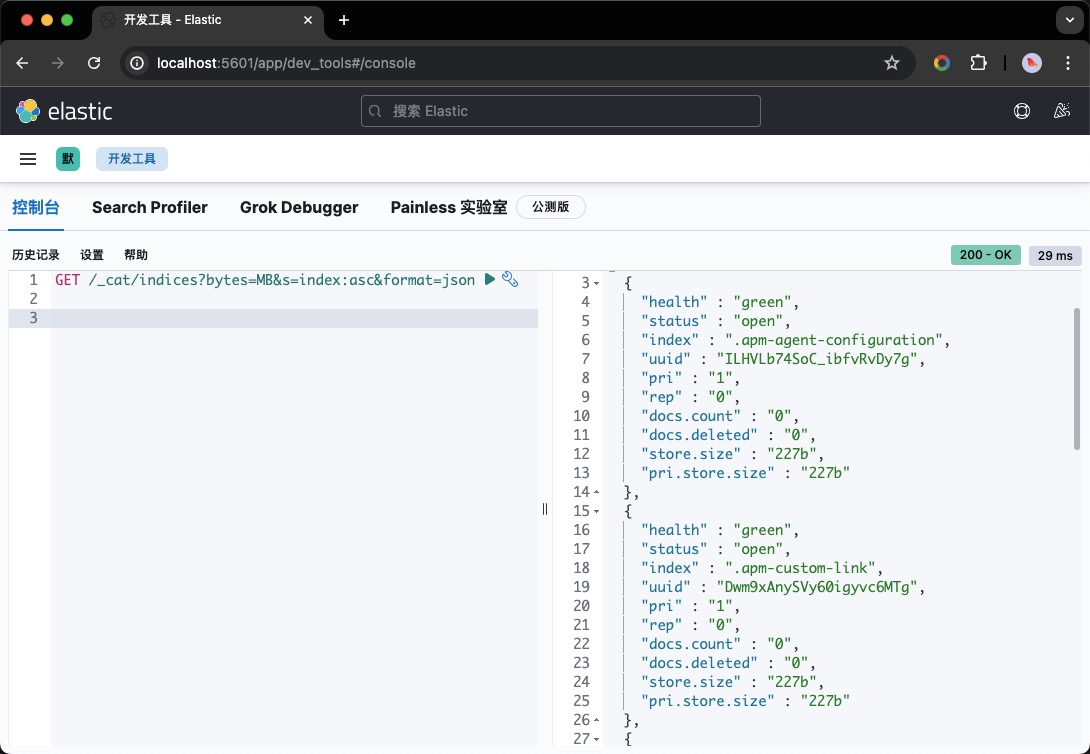Image resolution: width=1090 pixels, height=754 pixels.
Task: Click the party popper what's-new icon
Action: (x=1061, y=111)
